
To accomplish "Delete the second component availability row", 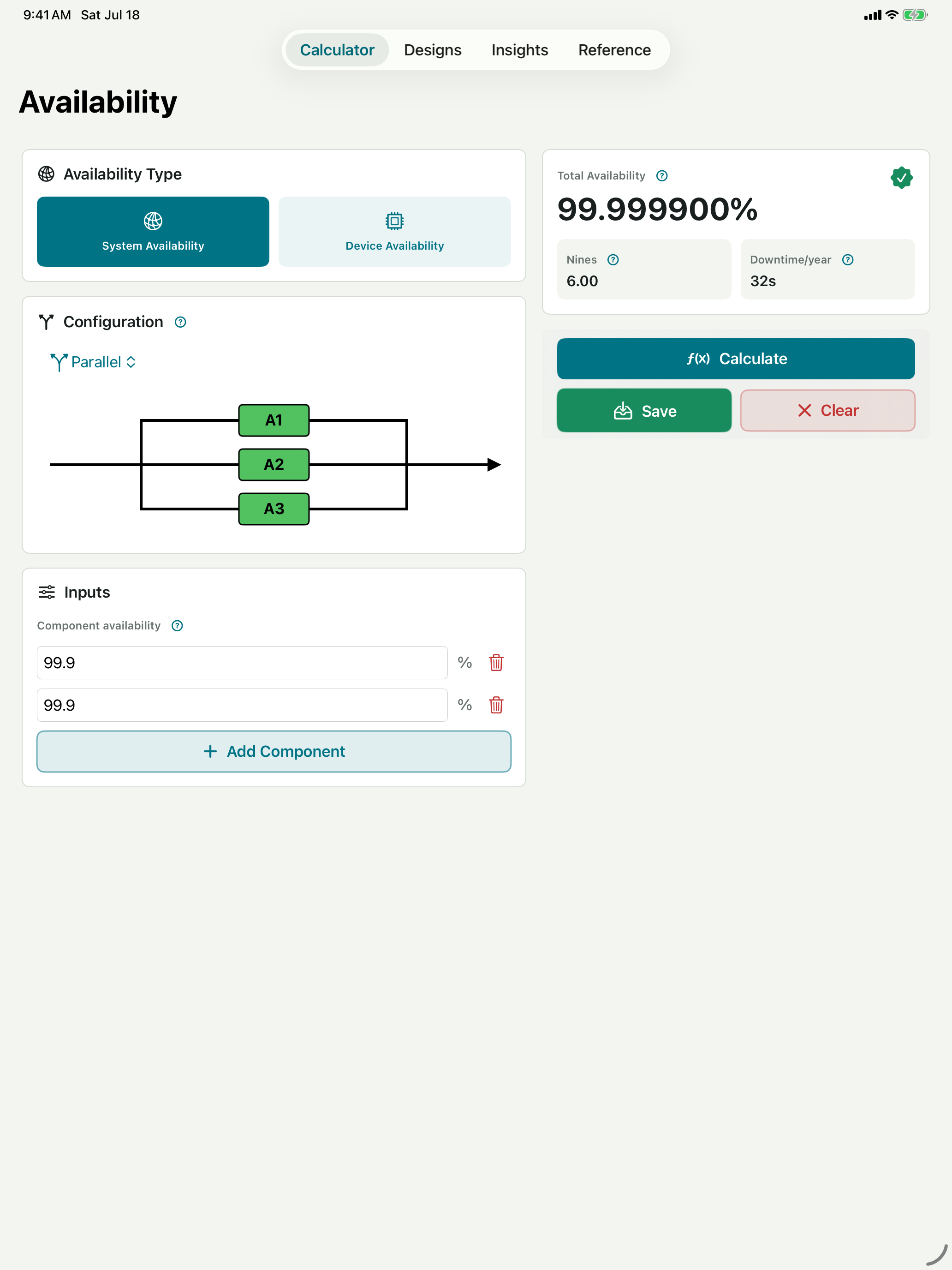I will (496, 705).
